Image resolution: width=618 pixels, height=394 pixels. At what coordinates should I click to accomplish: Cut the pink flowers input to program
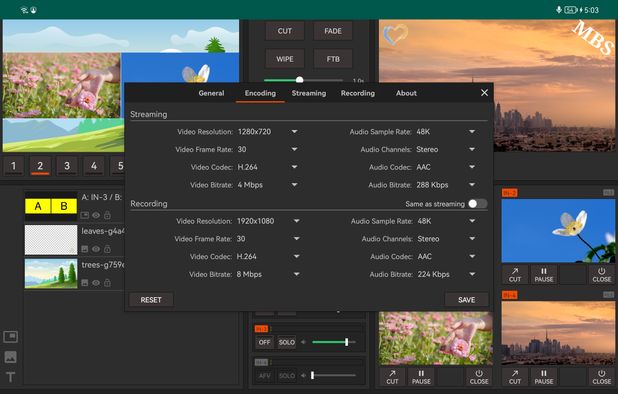(392, 377)
